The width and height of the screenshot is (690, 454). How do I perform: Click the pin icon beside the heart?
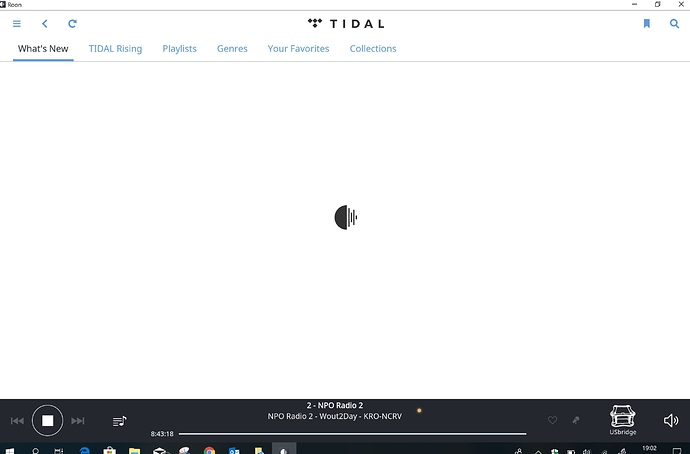(576, 421)
